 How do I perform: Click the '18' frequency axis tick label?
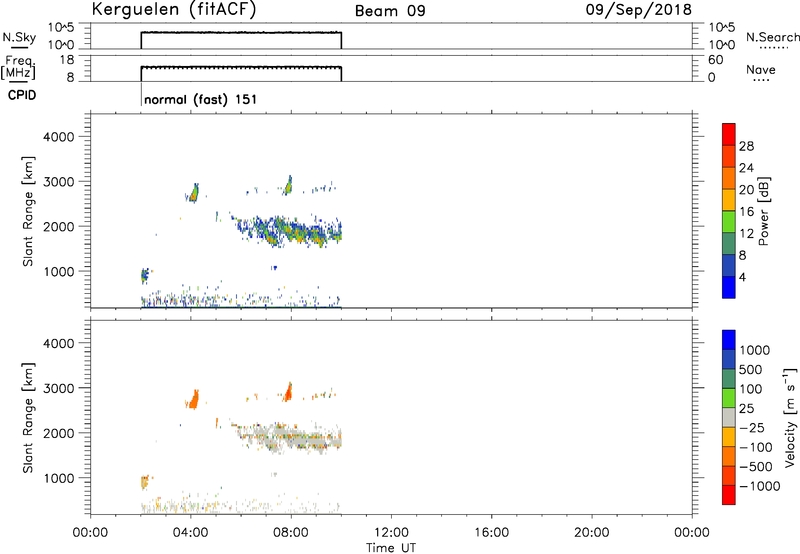point(67,60)
